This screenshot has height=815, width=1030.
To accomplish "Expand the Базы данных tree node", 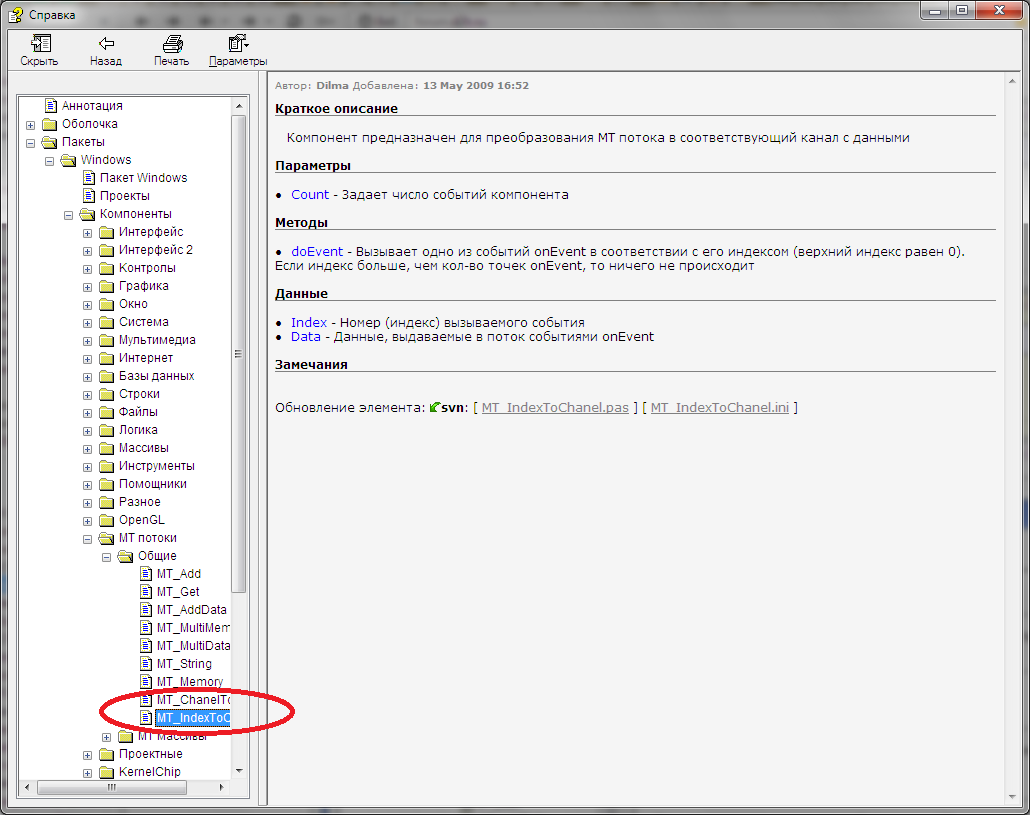I will 88,376.
